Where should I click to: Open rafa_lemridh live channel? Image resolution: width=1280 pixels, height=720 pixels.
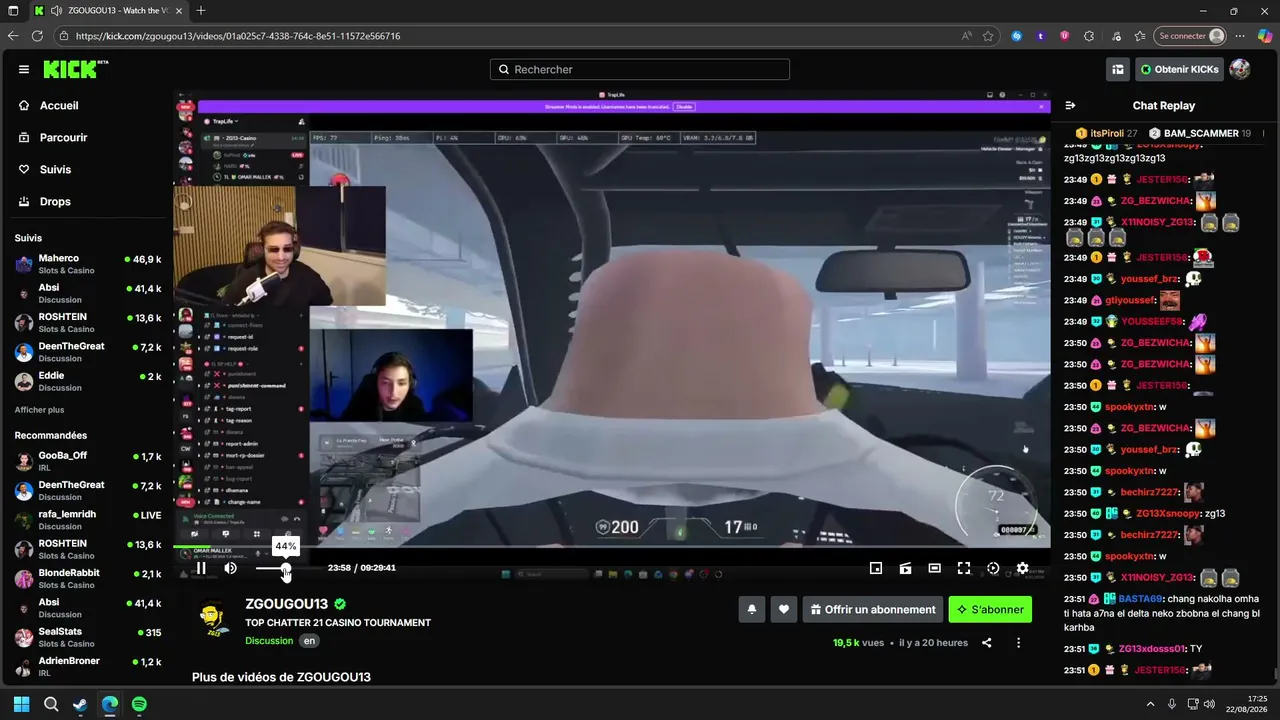click(x=88, y=520)
